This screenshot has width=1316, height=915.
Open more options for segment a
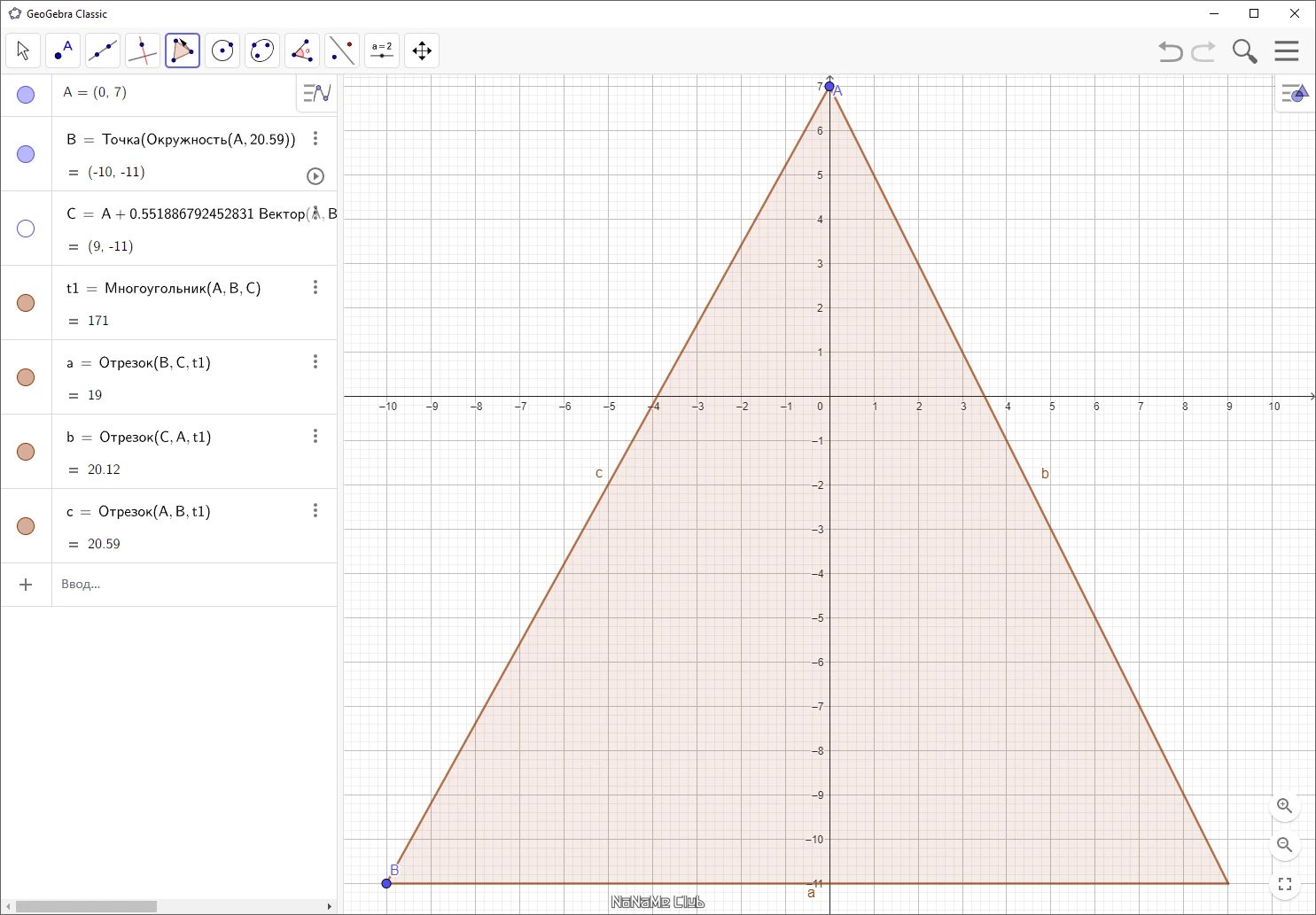click(x=315, y=361)
